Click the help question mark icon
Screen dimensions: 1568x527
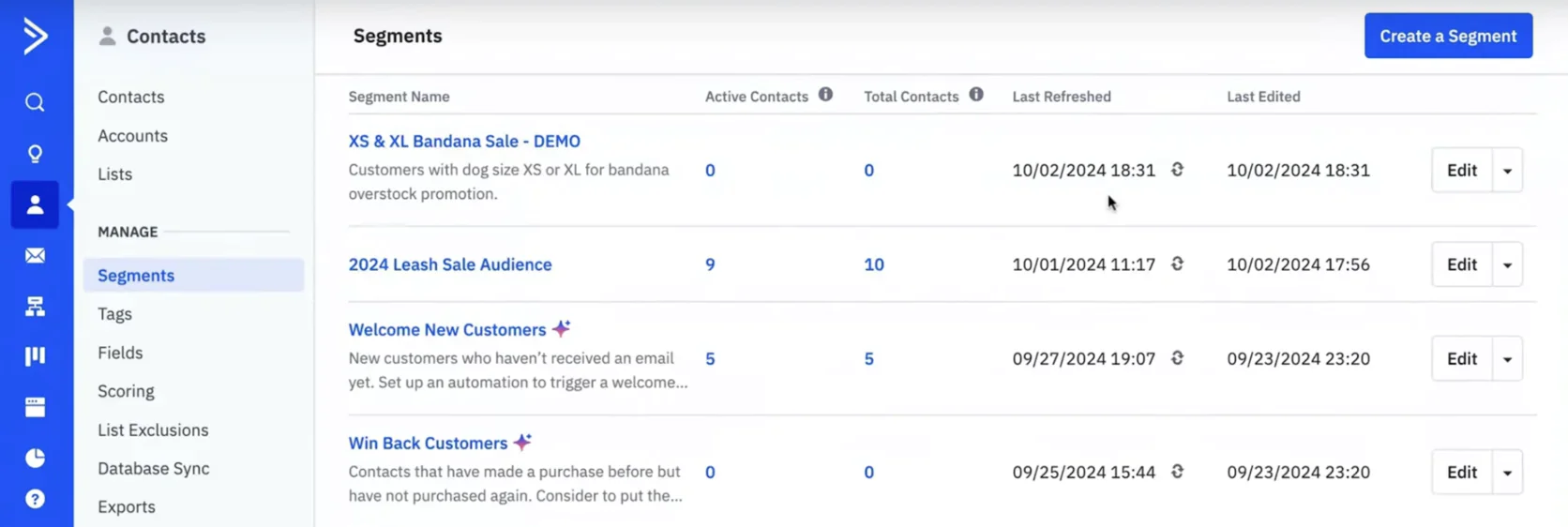coord(35,499)
